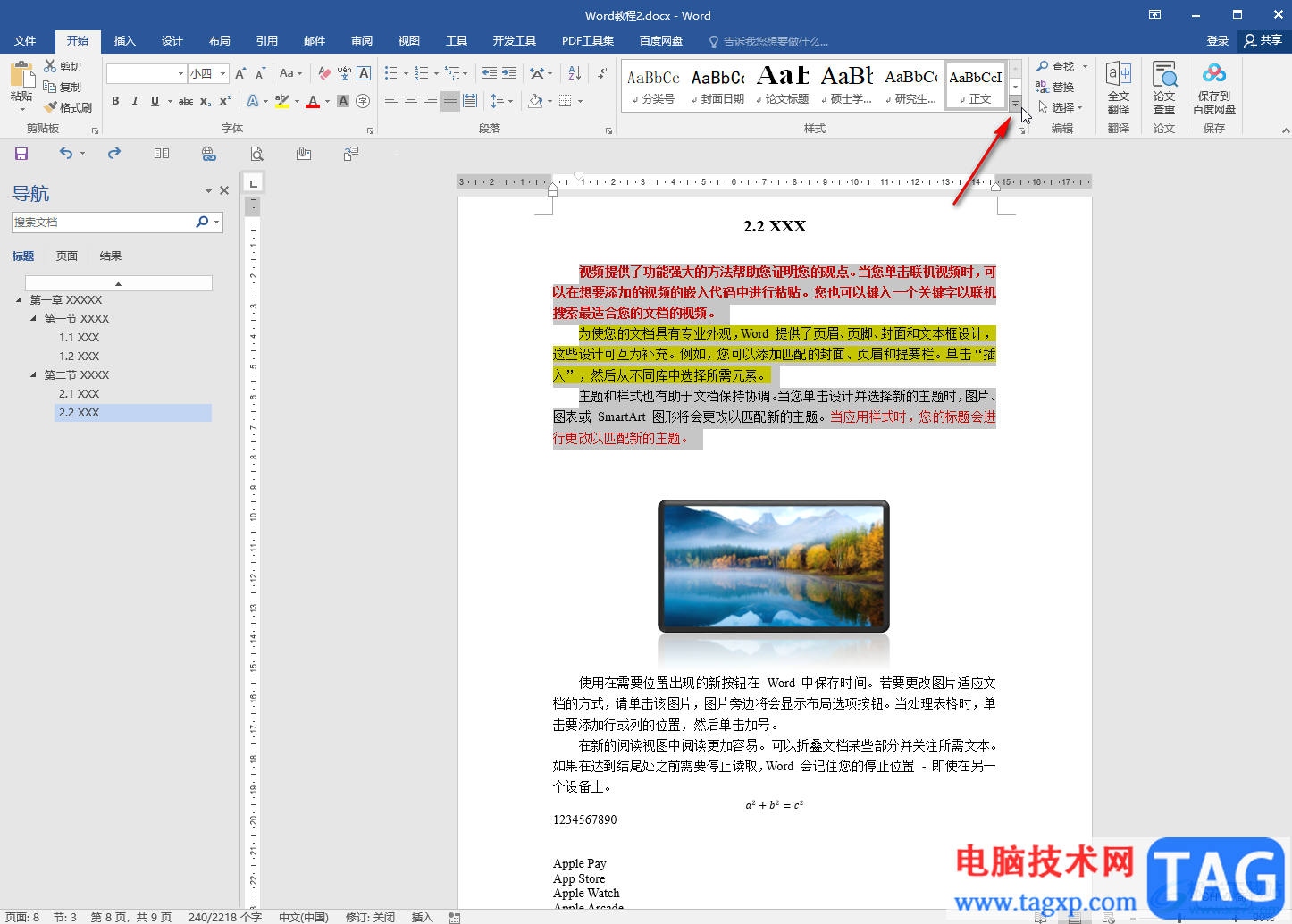Open the Change Case (Aa) dropdown

point(290,73)
